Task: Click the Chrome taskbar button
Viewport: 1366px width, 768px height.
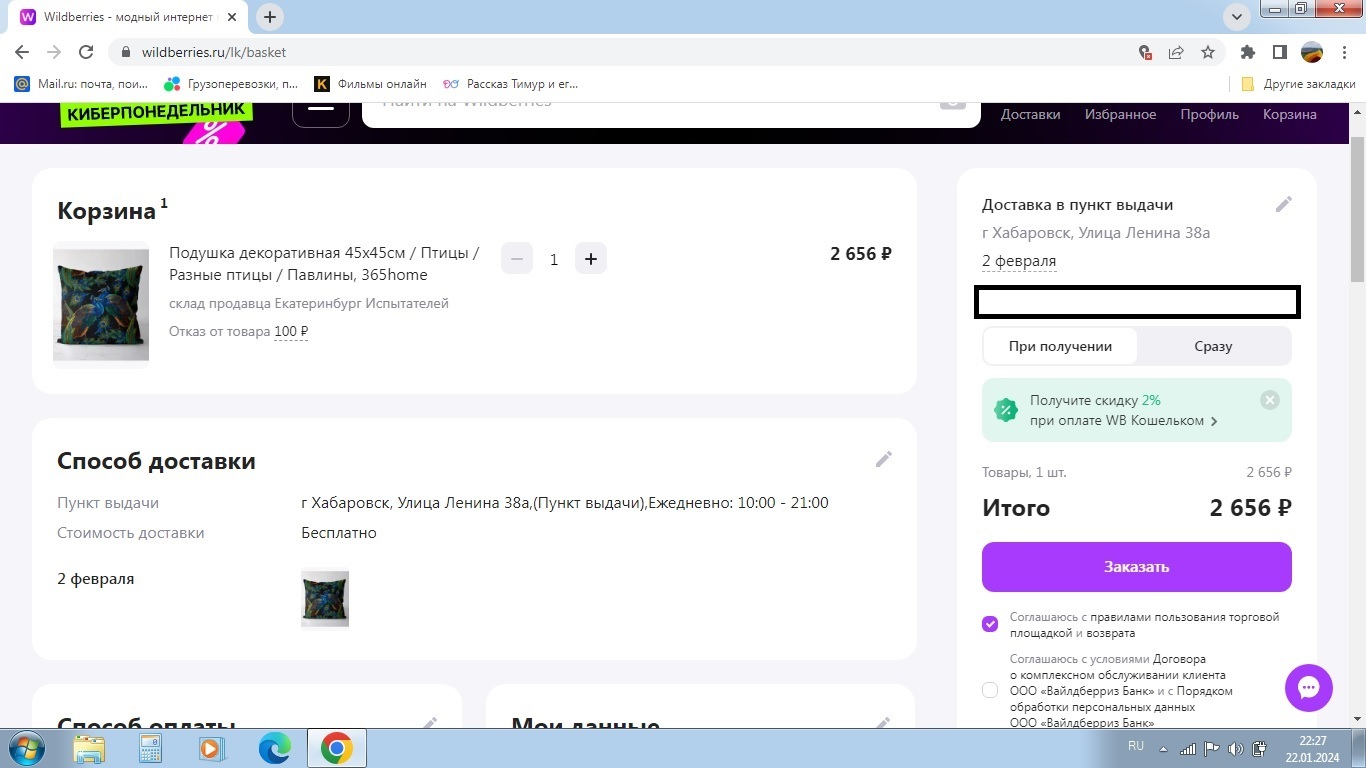Action: point(336,748)
